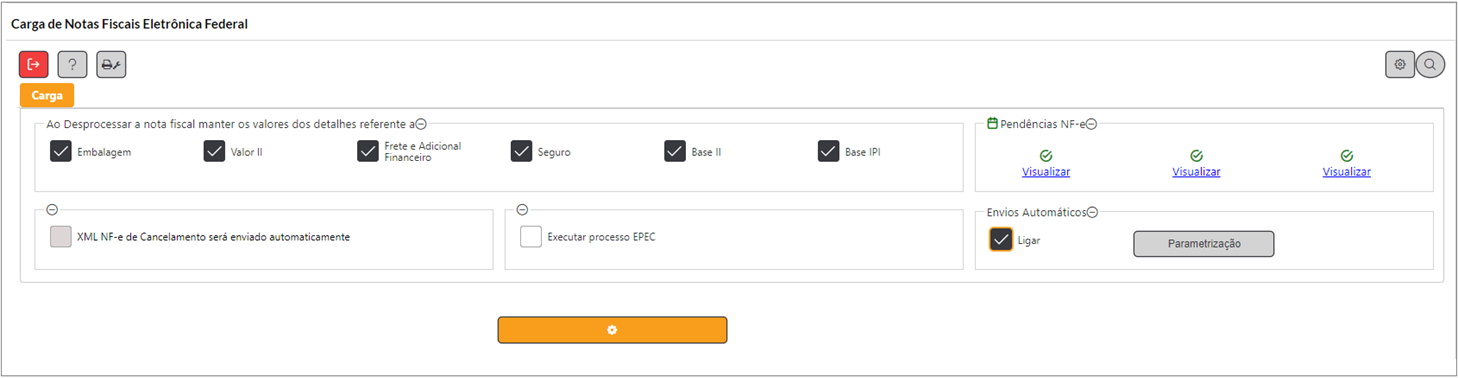Open the first Visualizar link

pyautogui.click(x=1046, y=172)
